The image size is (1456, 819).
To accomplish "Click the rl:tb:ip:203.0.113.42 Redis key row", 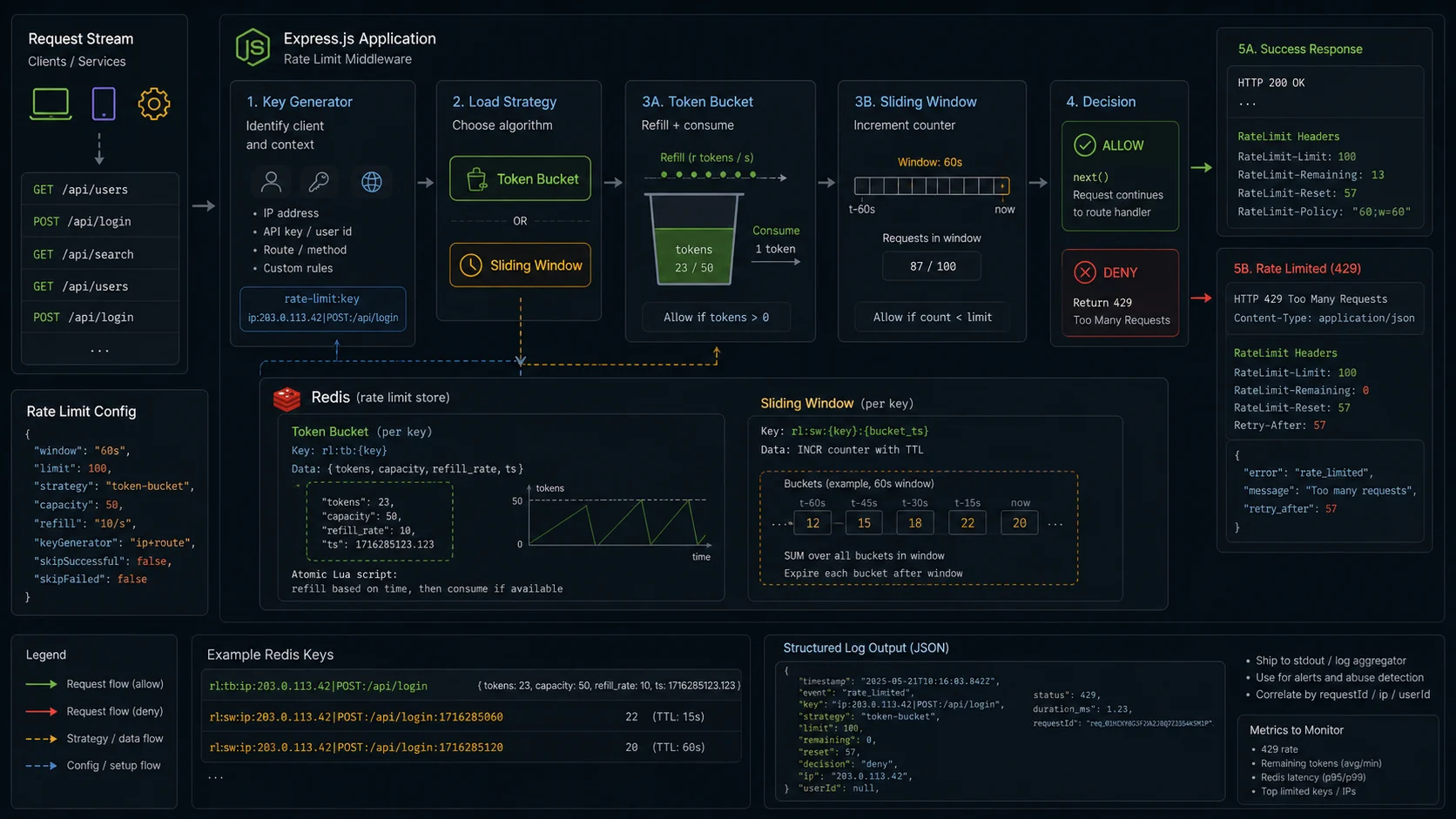I will (471, 686).
